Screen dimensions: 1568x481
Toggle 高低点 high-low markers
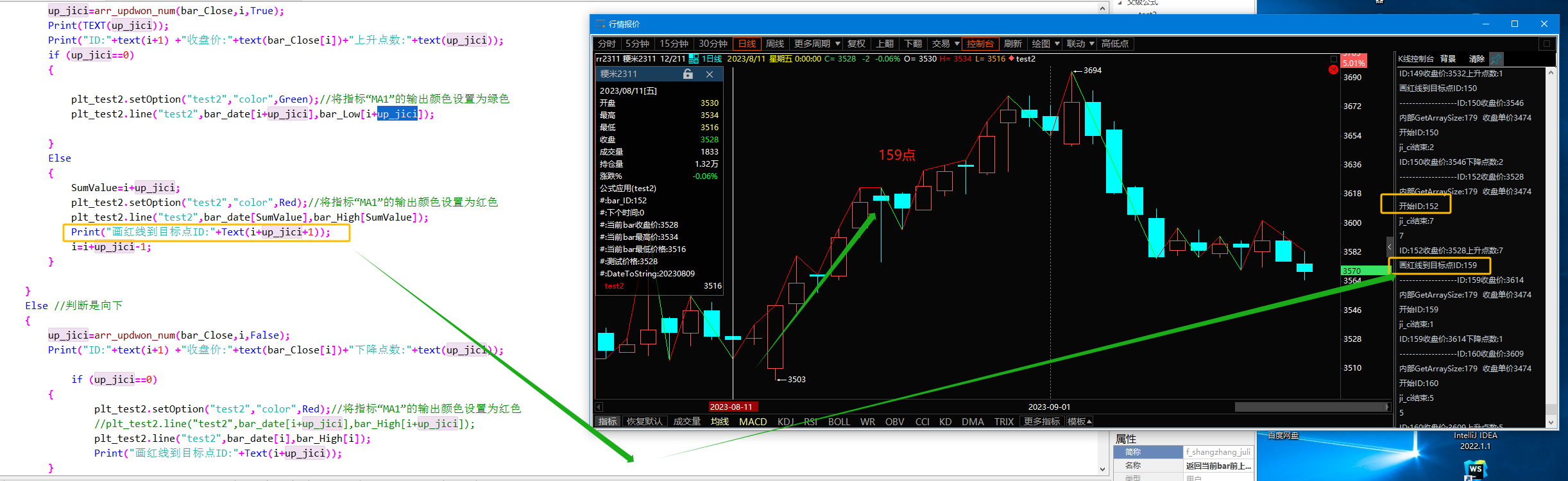click(x=1115, y=44)
